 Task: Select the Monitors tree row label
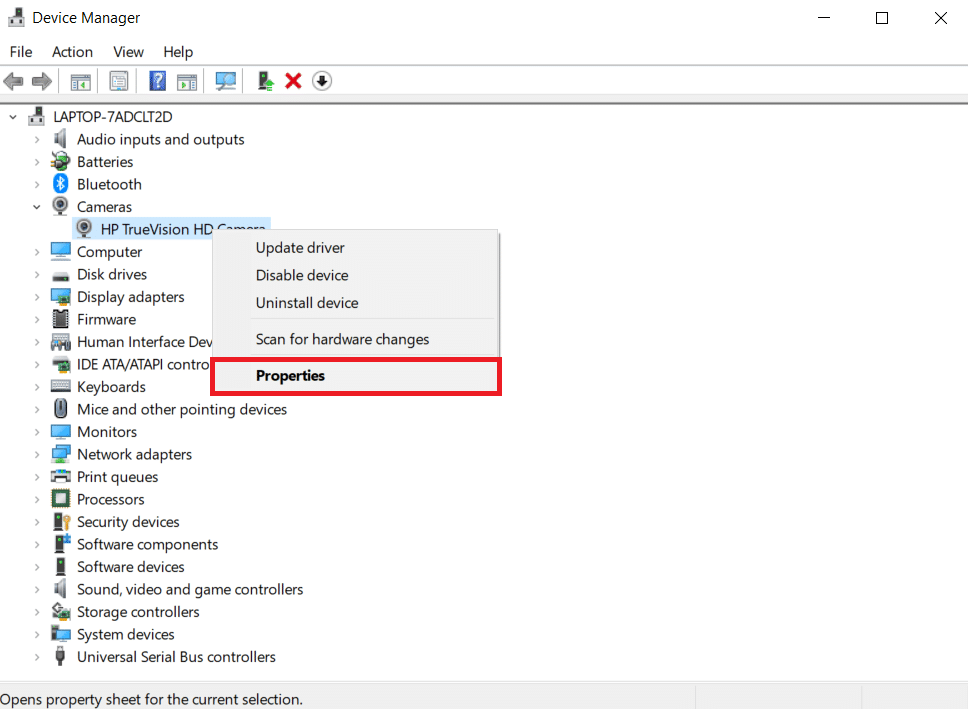click(107, 432)
